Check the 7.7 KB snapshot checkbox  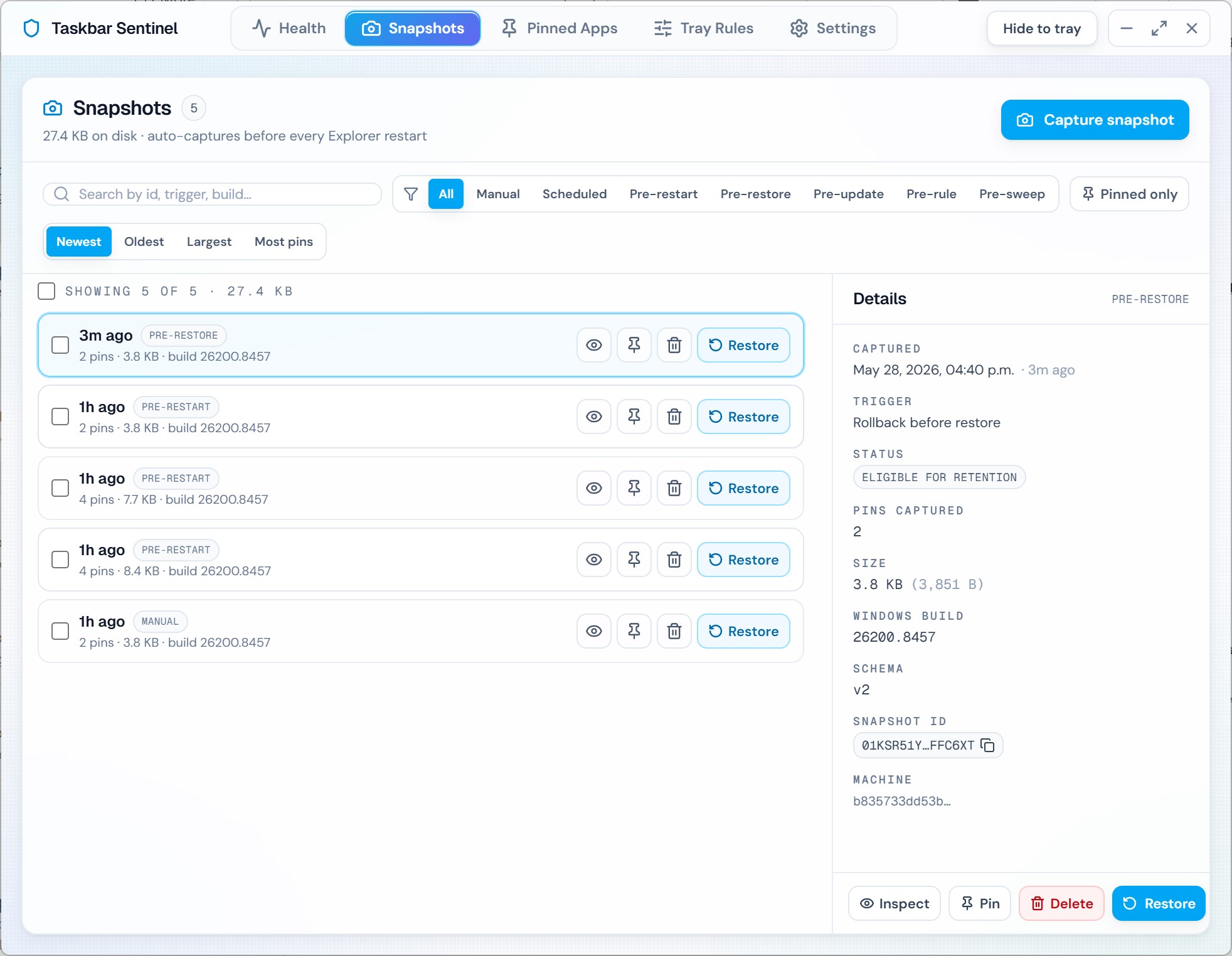pos(60,488)
